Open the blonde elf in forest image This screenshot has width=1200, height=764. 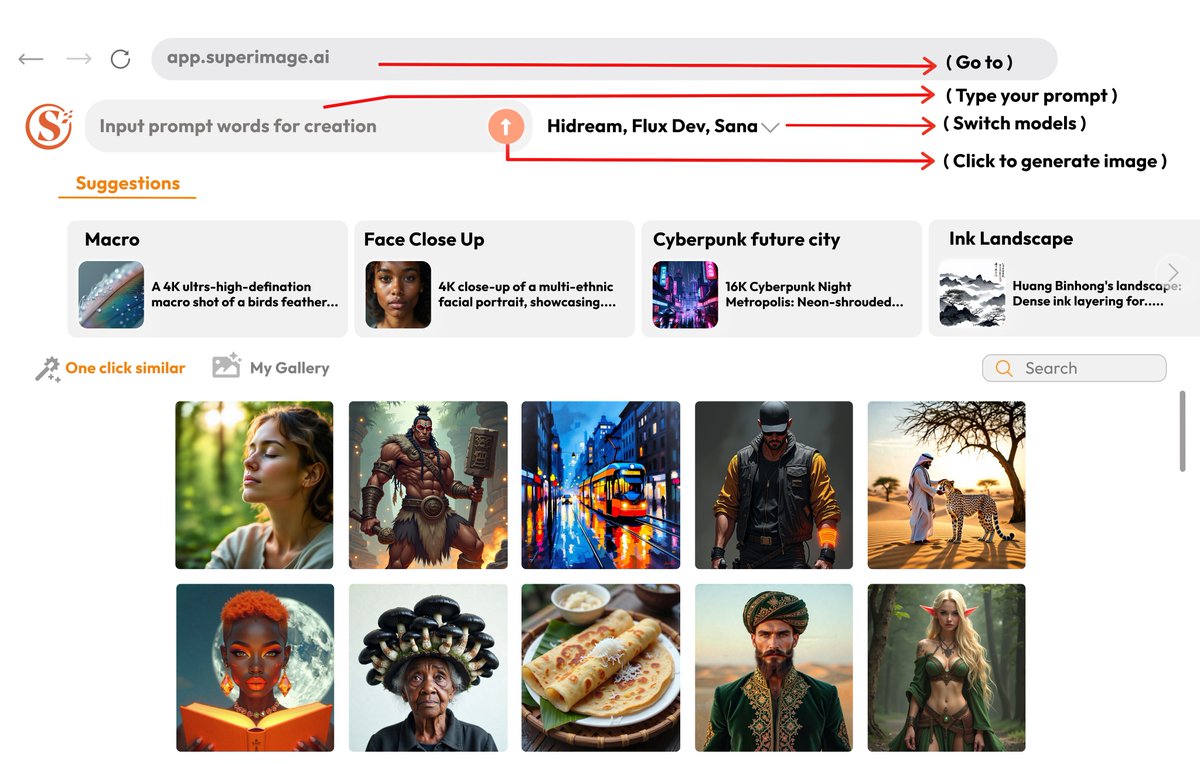(x=947, y=668)
